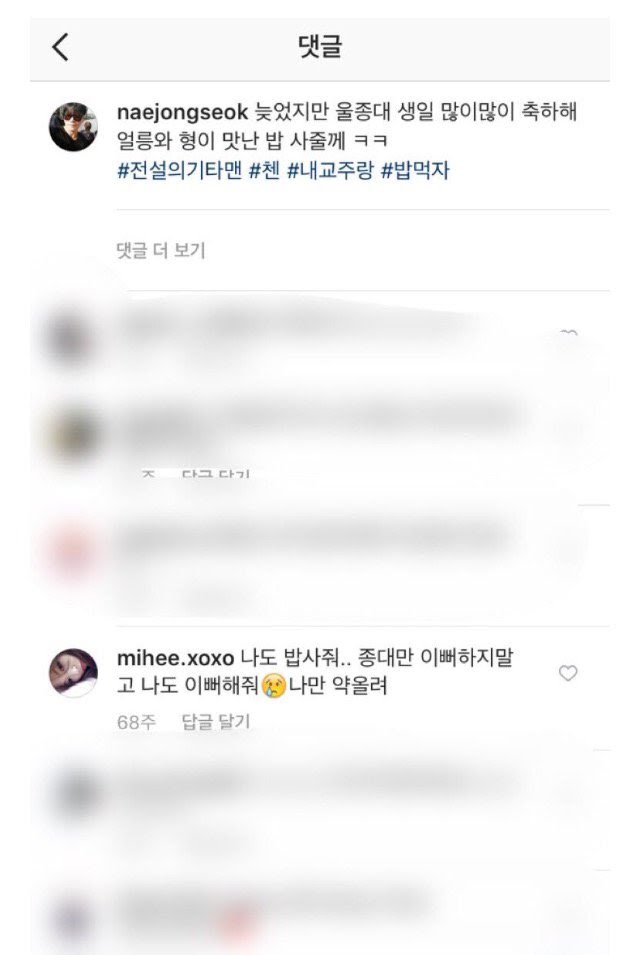Expand more comments via 댓글 더 보기
640x955 pixels.
(161, 250)
